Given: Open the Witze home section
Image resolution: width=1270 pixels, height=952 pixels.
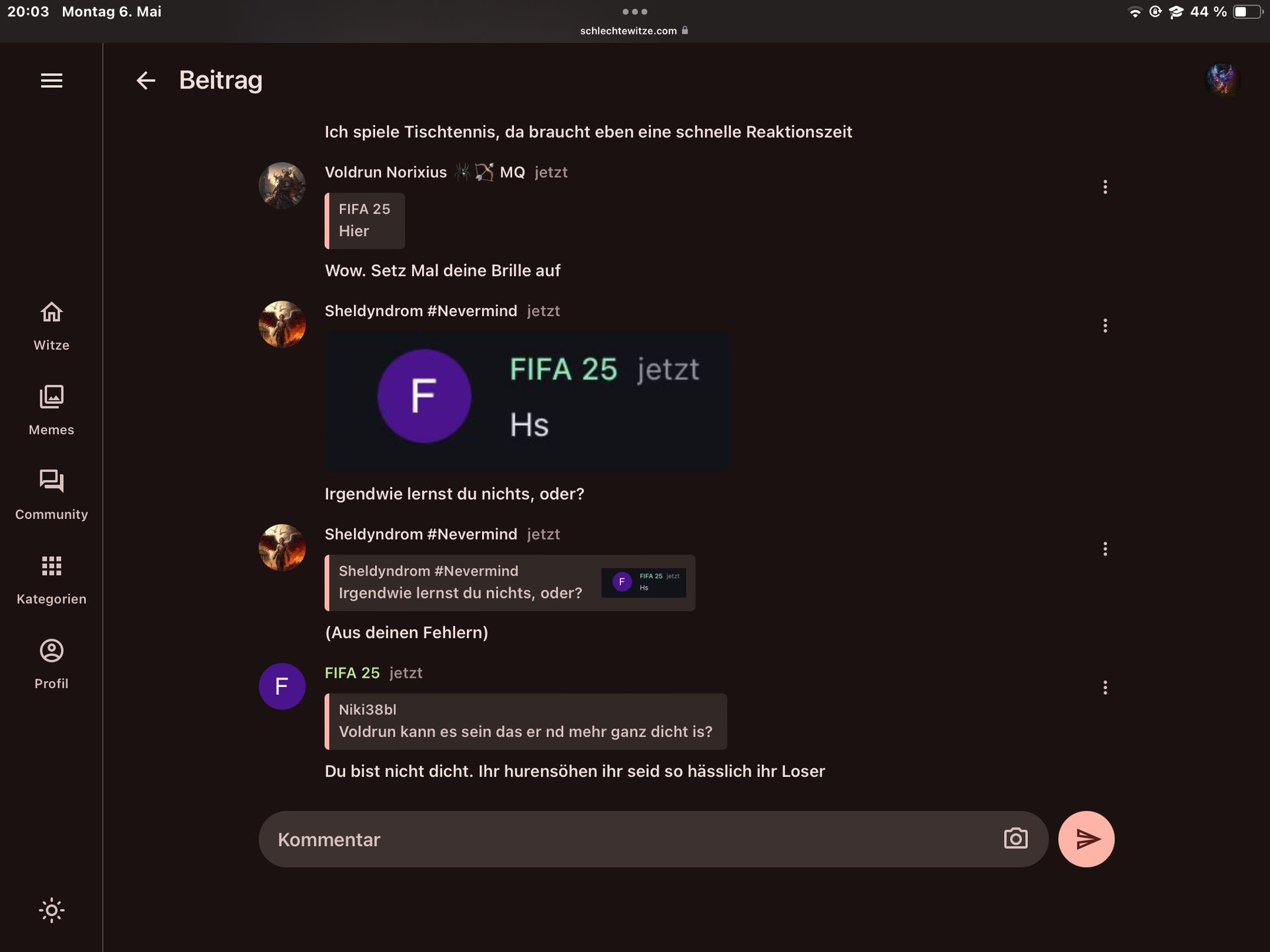Looking at the screenshot, I should tap(52, 326).
